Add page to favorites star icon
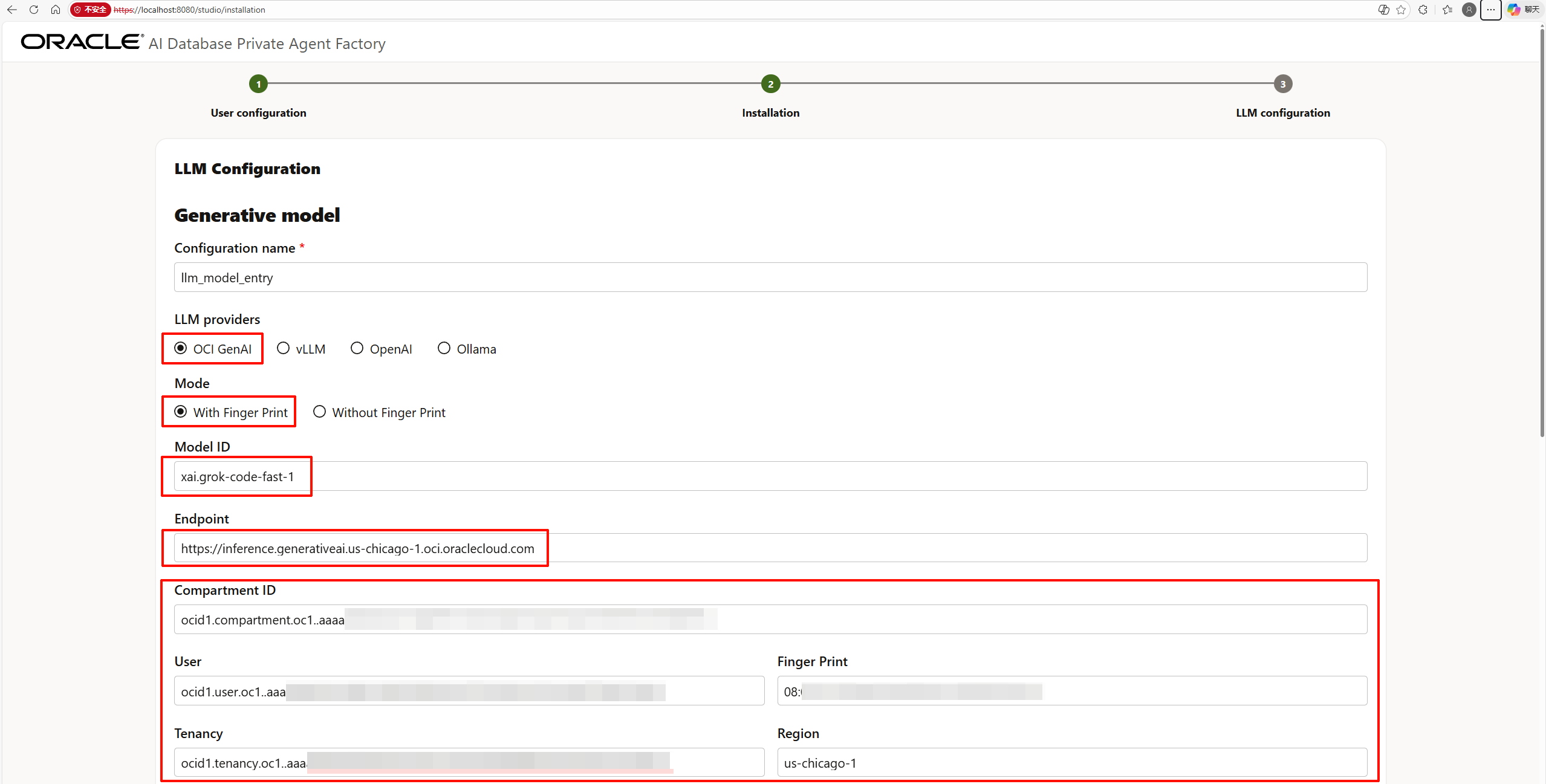 pyautogui.click(x=1401, y=10)
